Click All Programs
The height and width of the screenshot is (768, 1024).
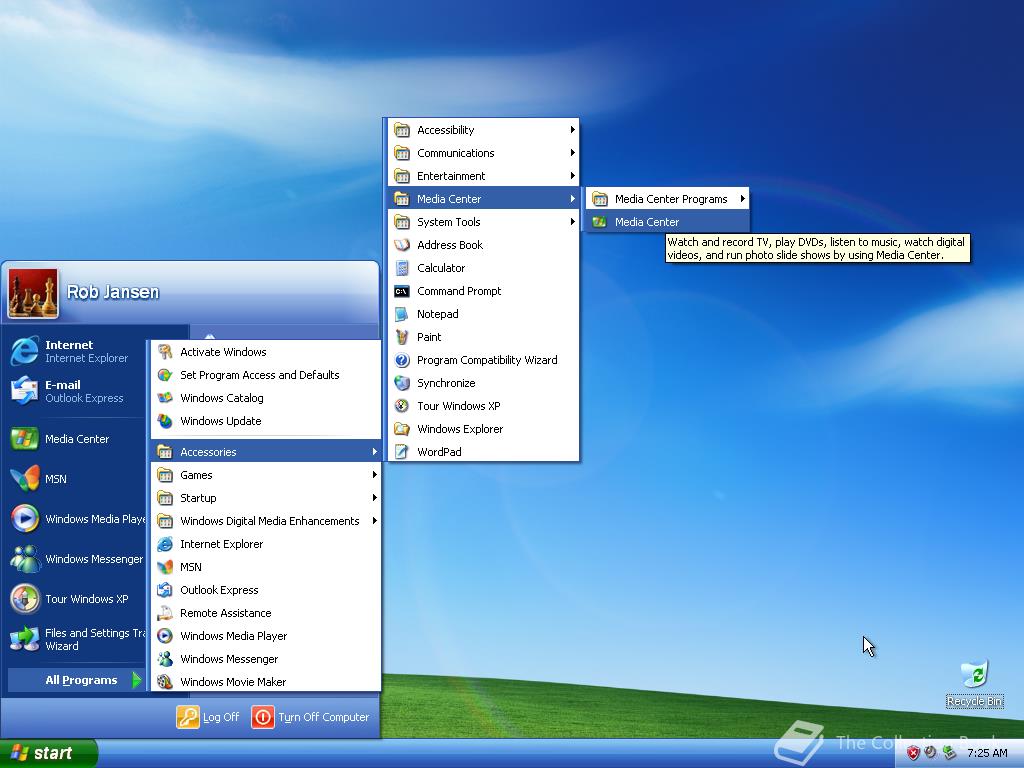(x=77, y=680)
